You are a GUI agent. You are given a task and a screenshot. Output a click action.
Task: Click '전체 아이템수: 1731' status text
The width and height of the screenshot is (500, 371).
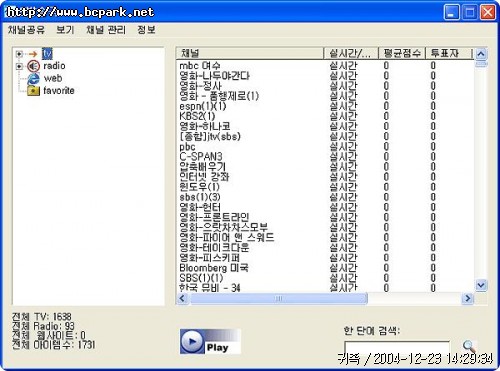pyautogui.click(x=54, y=345)
